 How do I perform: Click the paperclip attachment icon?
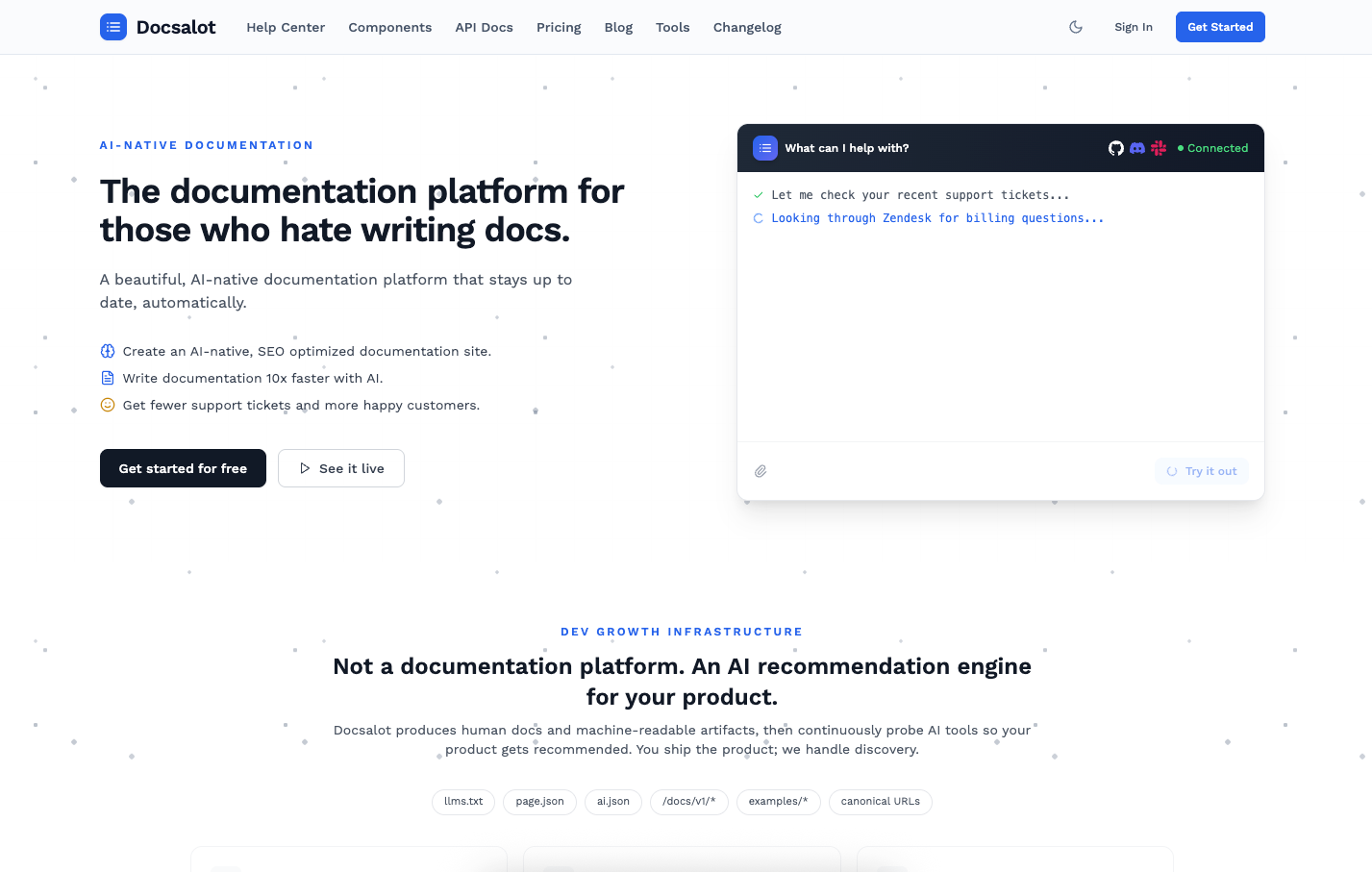click(761, 471)
